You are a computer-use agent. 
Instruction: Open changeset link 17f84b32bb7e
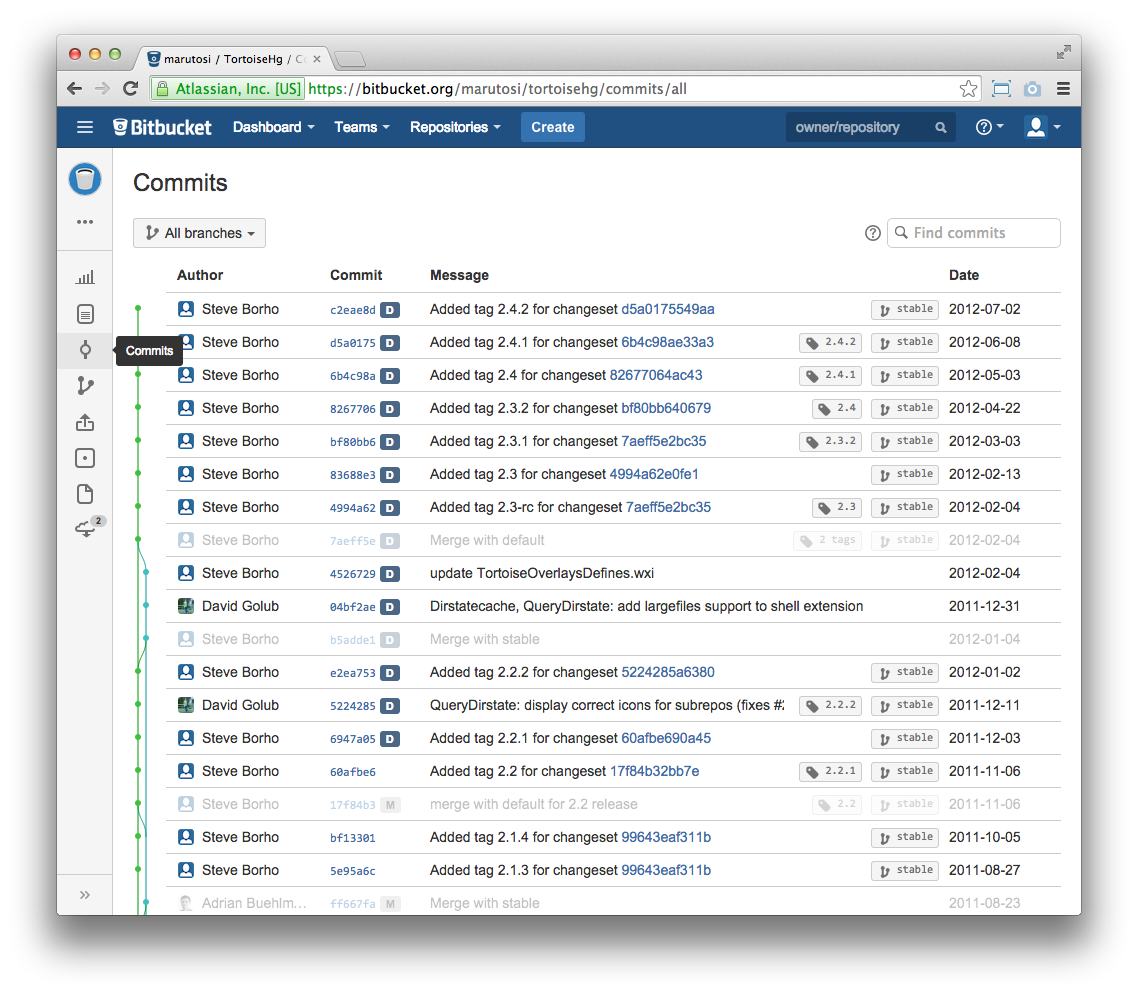tap(655, 771)
